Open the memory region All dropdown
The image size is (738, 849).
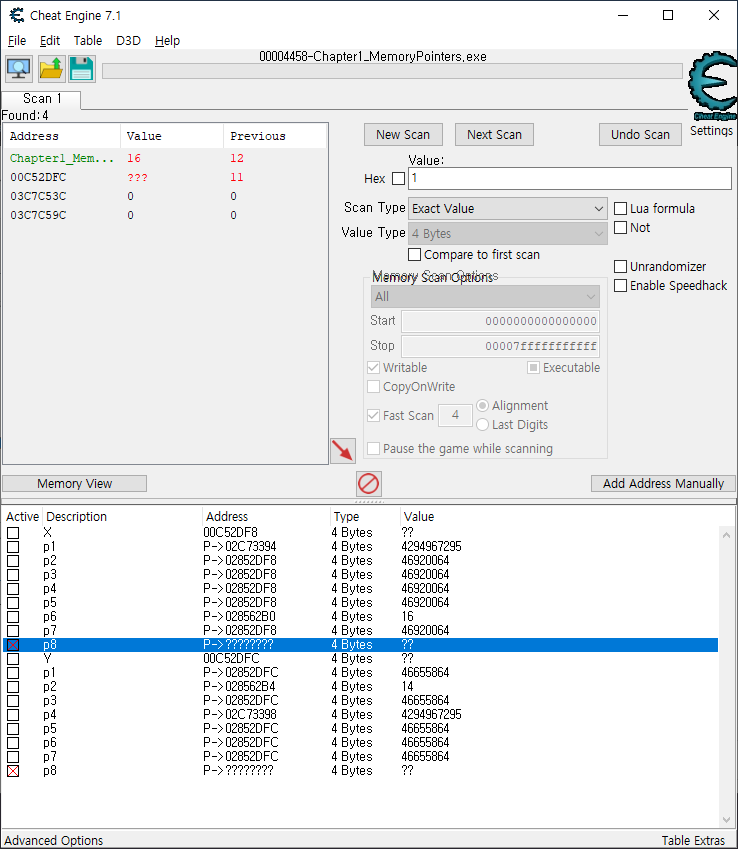coord(485,297)
